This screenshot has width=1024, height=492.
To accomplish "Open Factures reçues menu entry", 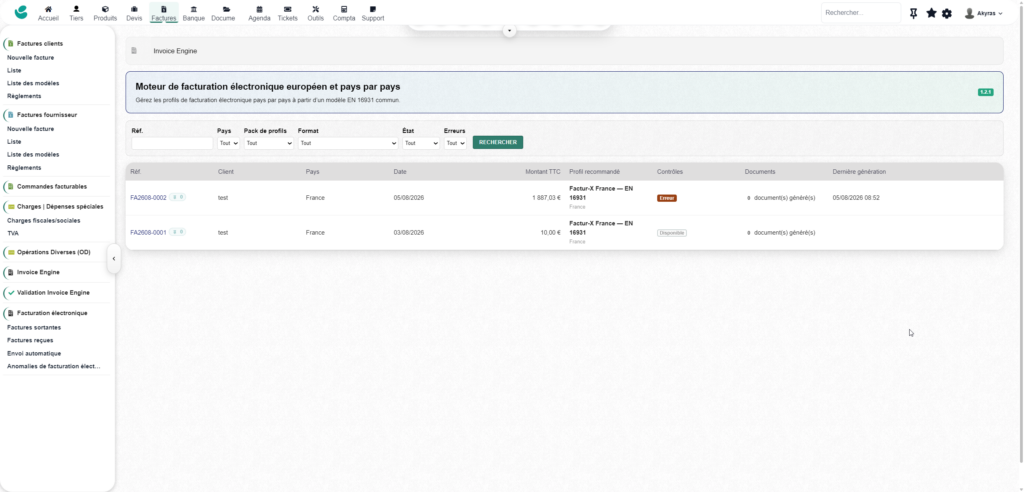I will [30, 340].
